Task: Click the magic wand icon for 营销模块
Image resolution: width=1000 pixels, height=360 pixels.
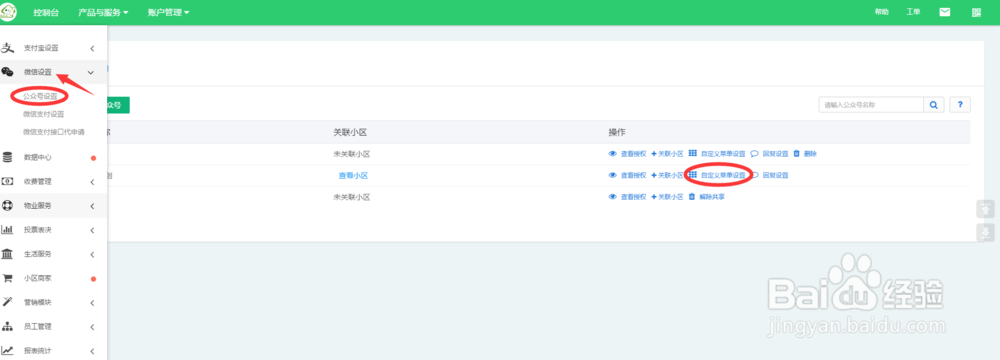Action: click(7, 302)
